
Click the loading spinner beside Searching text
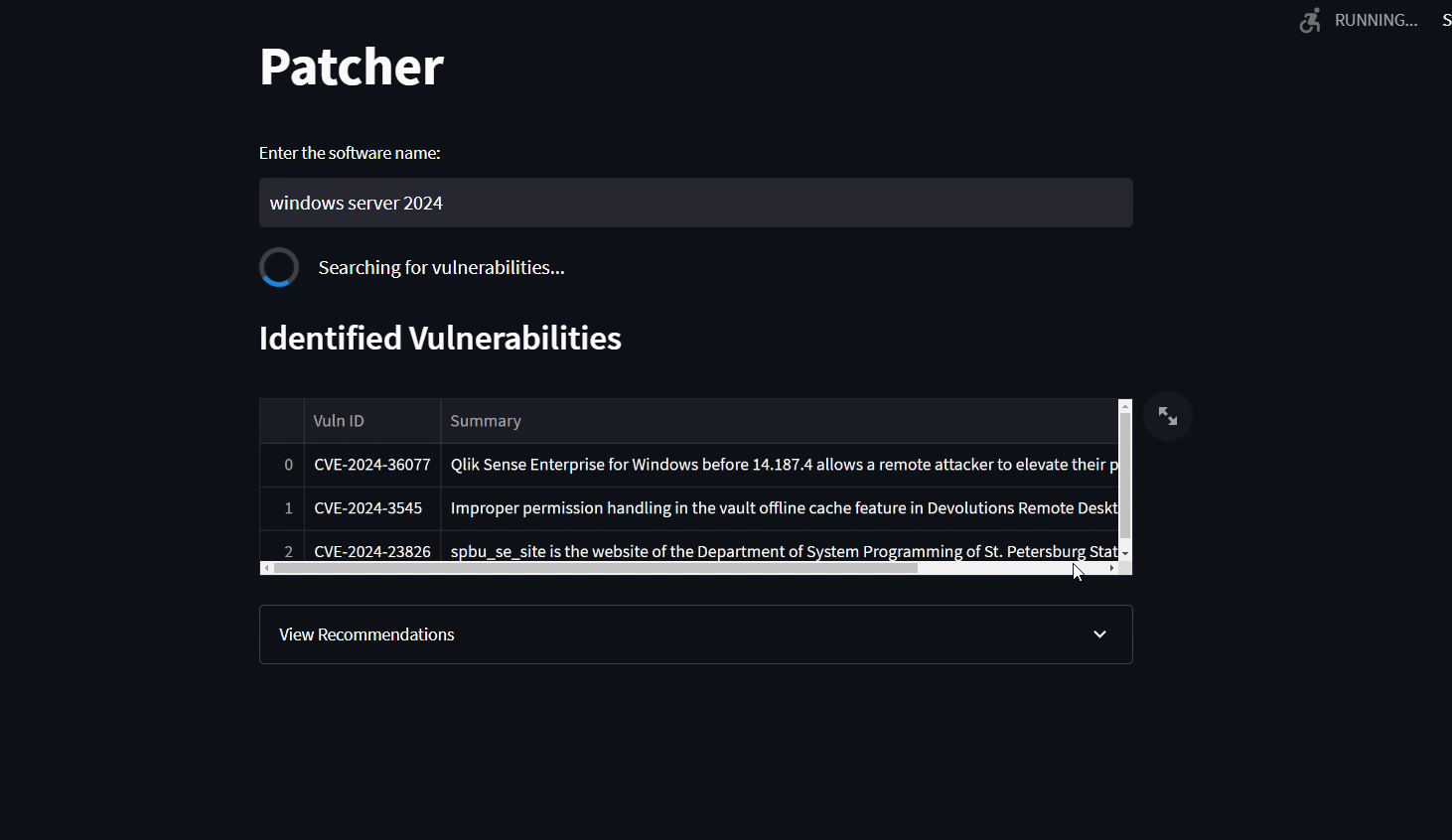279,267
